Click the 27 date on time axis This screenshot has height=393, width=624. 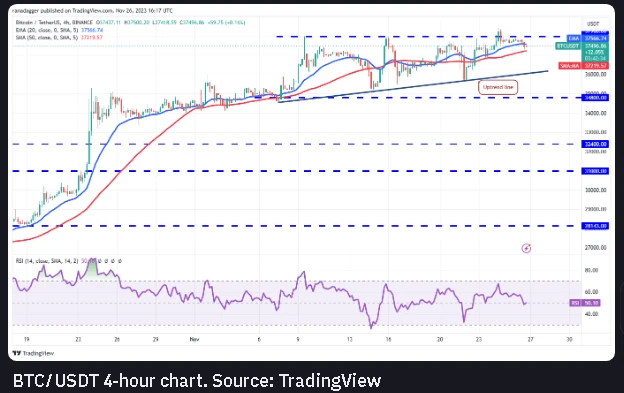point(530,339)
